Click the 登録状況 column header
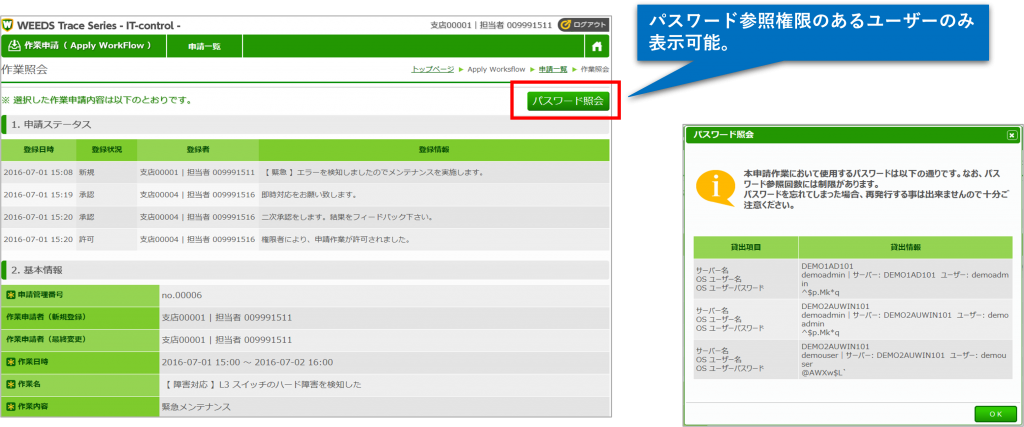Screen dimensions: 1024x427 tap(106, 150)
